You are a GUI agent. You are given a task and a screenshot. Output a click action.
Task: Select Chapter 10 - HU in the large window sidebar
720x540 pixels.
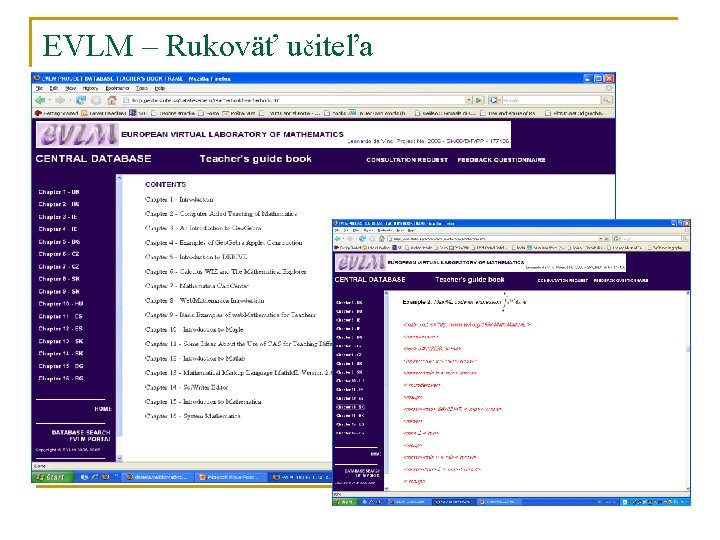pos(61,304)
